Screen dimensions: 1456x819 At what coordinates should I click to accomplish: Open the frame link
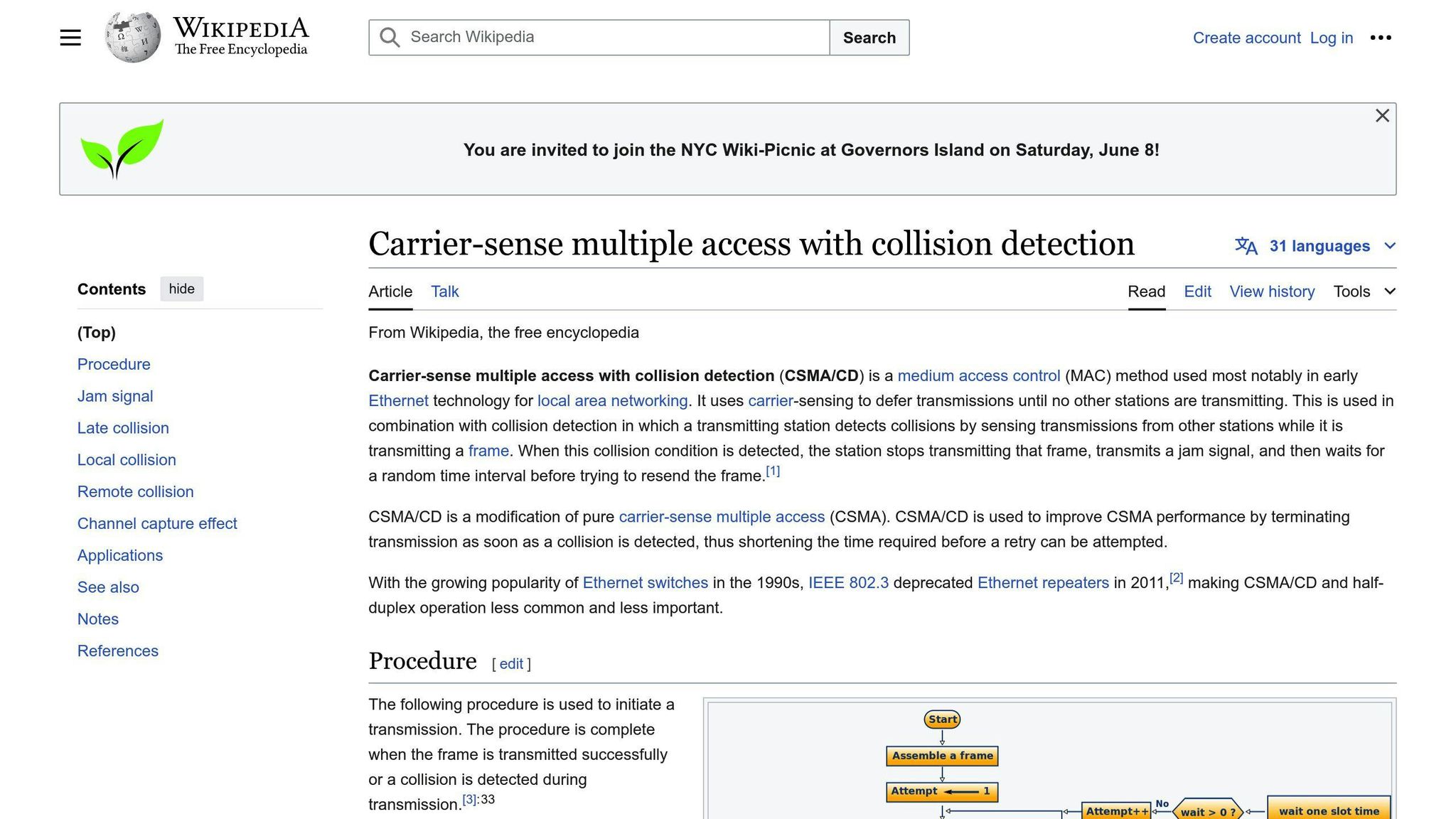488,451
